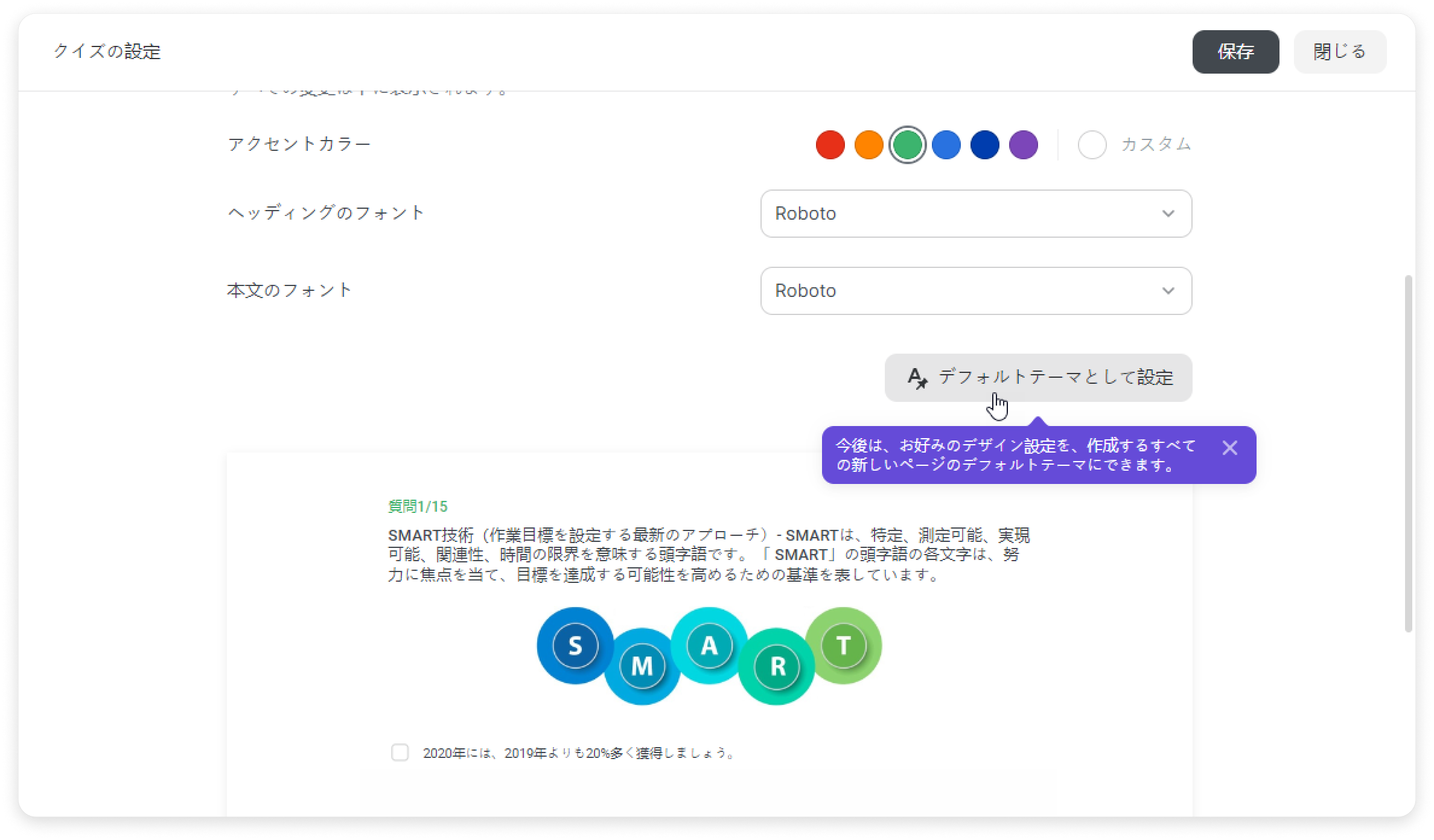
Task: Click the 保存 (Save) button
Action: point(1235,52)
